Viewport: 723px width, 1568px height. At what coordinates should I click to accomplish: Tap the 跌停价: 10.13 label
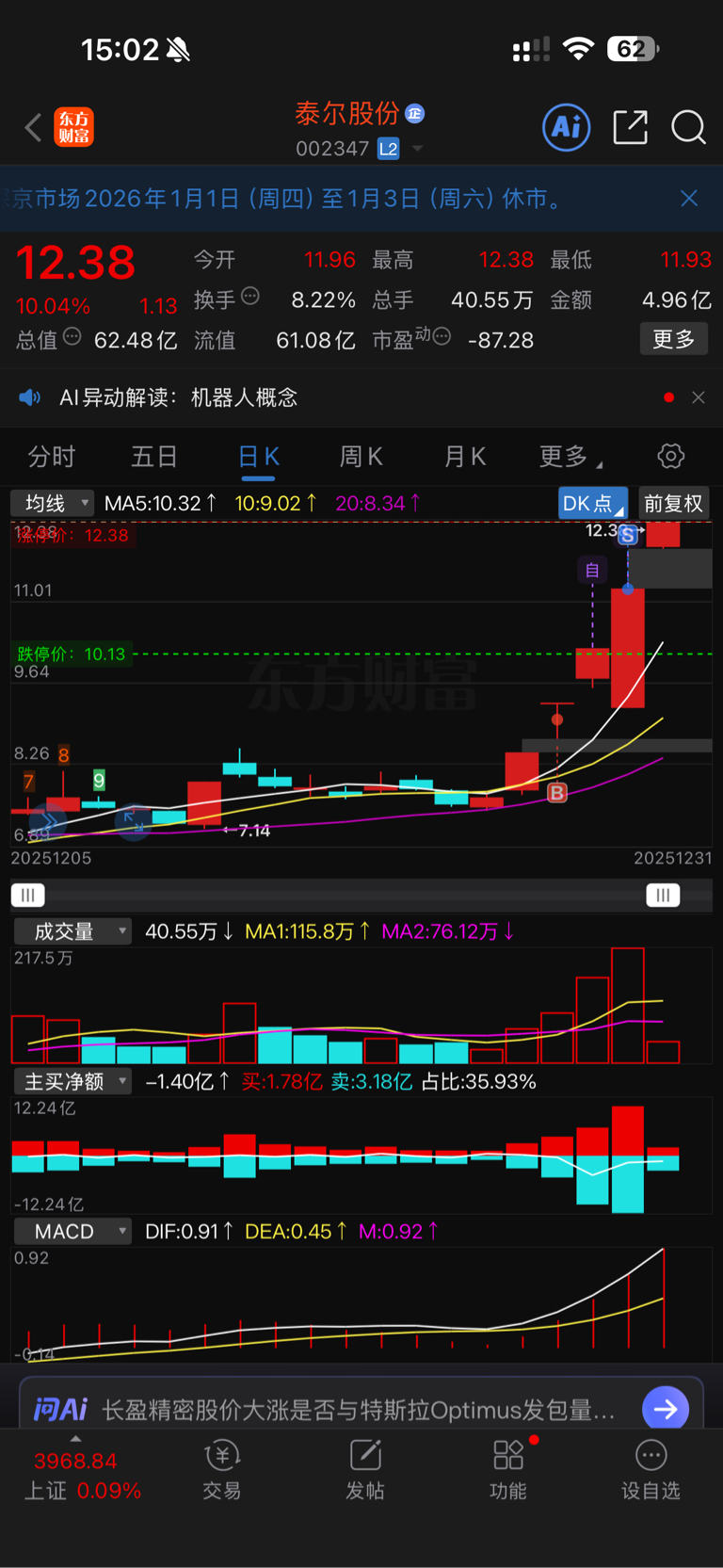coord(71,654)
